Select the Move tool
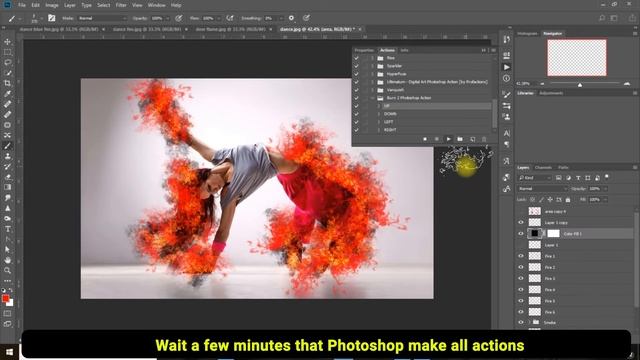This screenshot has width=640, height=360. pyautogui.click(x=7, y=42)
